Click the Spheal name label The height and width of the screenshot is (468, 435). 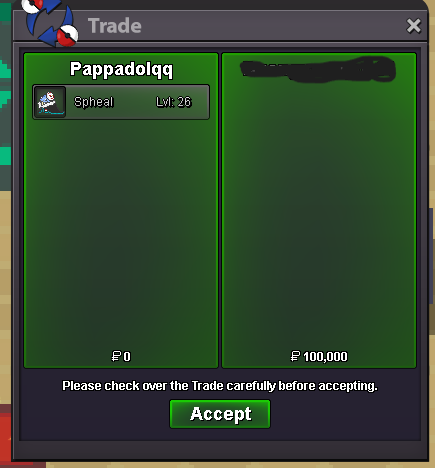(x=94, y=102)
